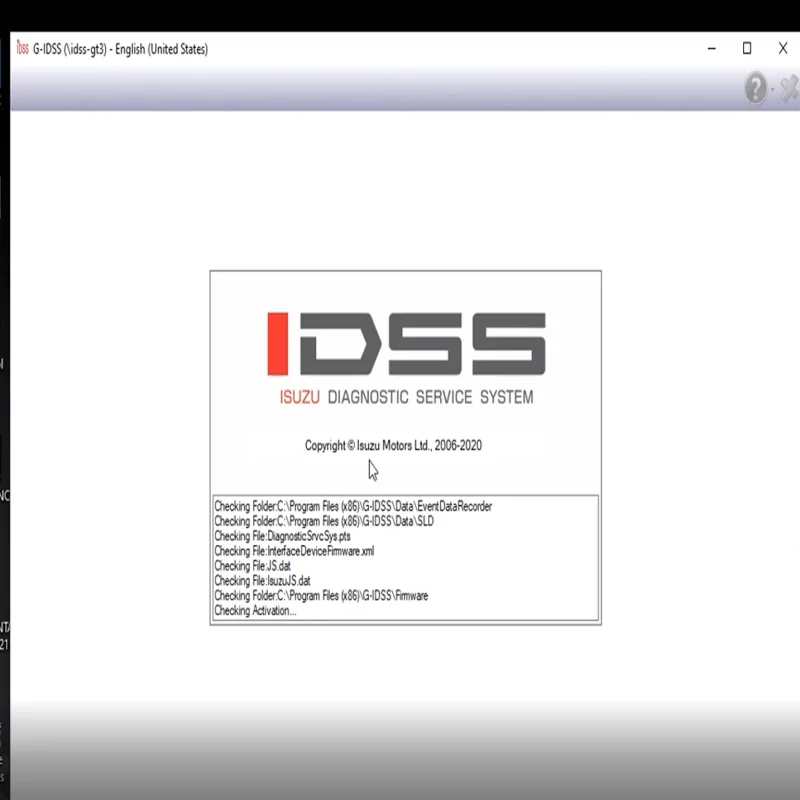Select 'Checking Folder ...G-IDSS\Firmware' log line

321,595
